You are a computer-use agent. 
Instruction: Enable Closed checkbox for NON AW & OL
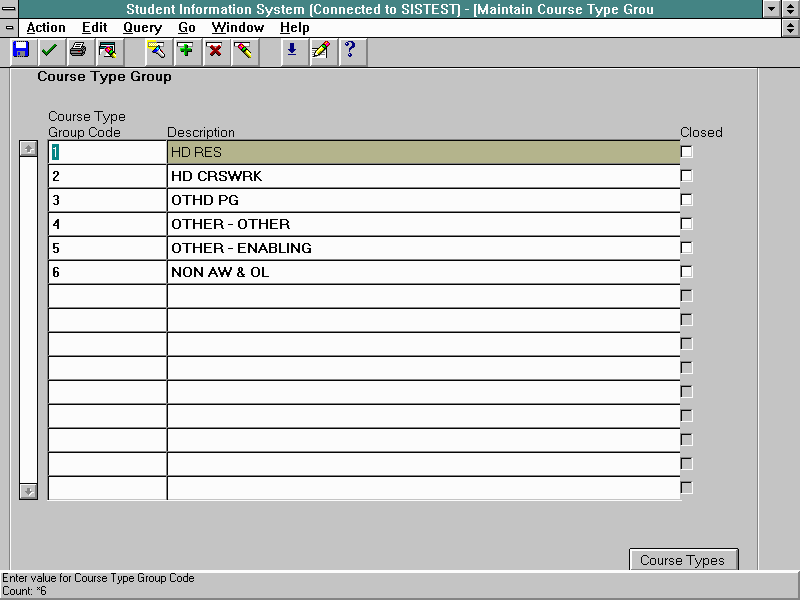pos(687,272)
